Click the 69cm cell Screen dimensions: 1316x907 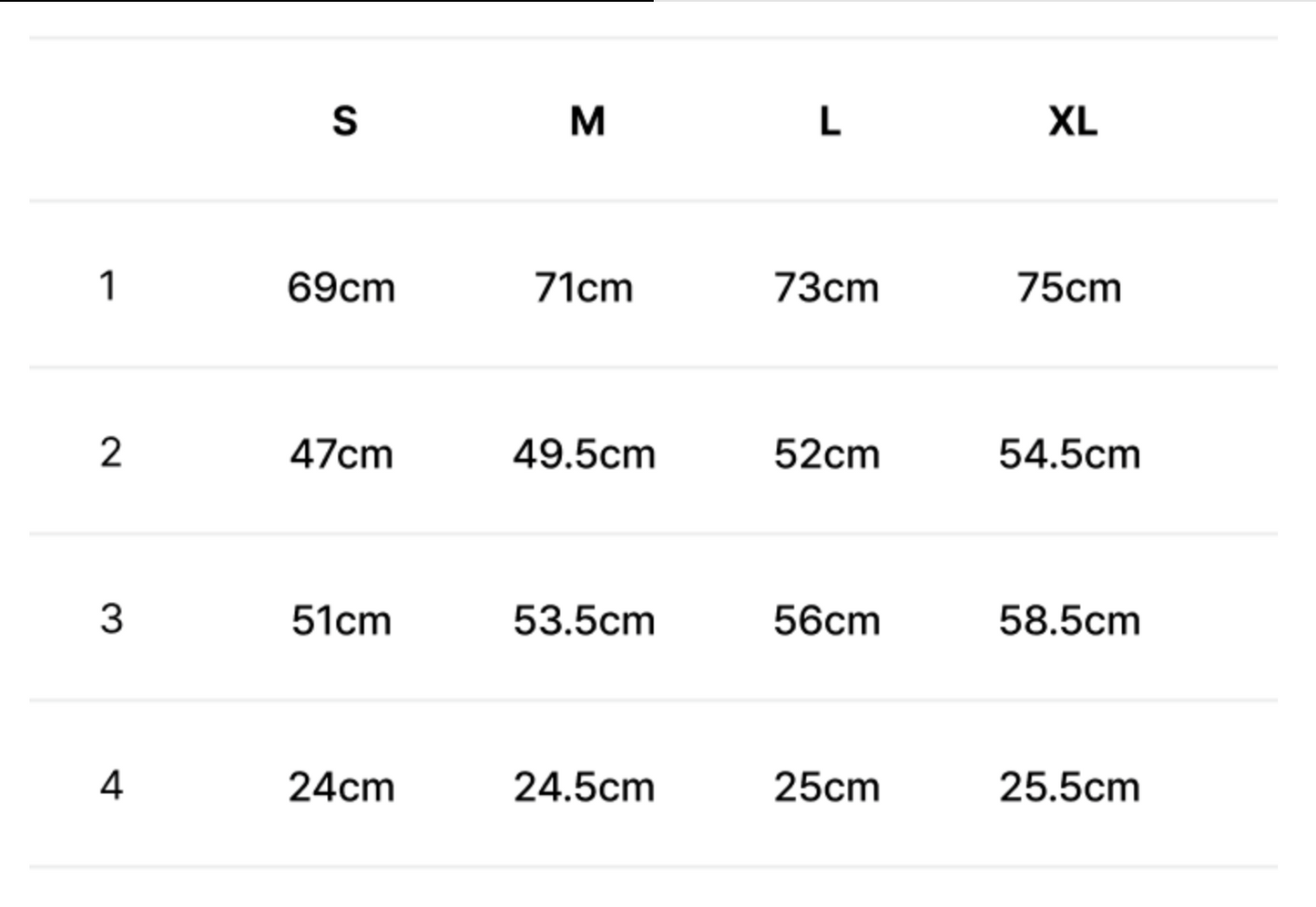(x=342, y=288)
